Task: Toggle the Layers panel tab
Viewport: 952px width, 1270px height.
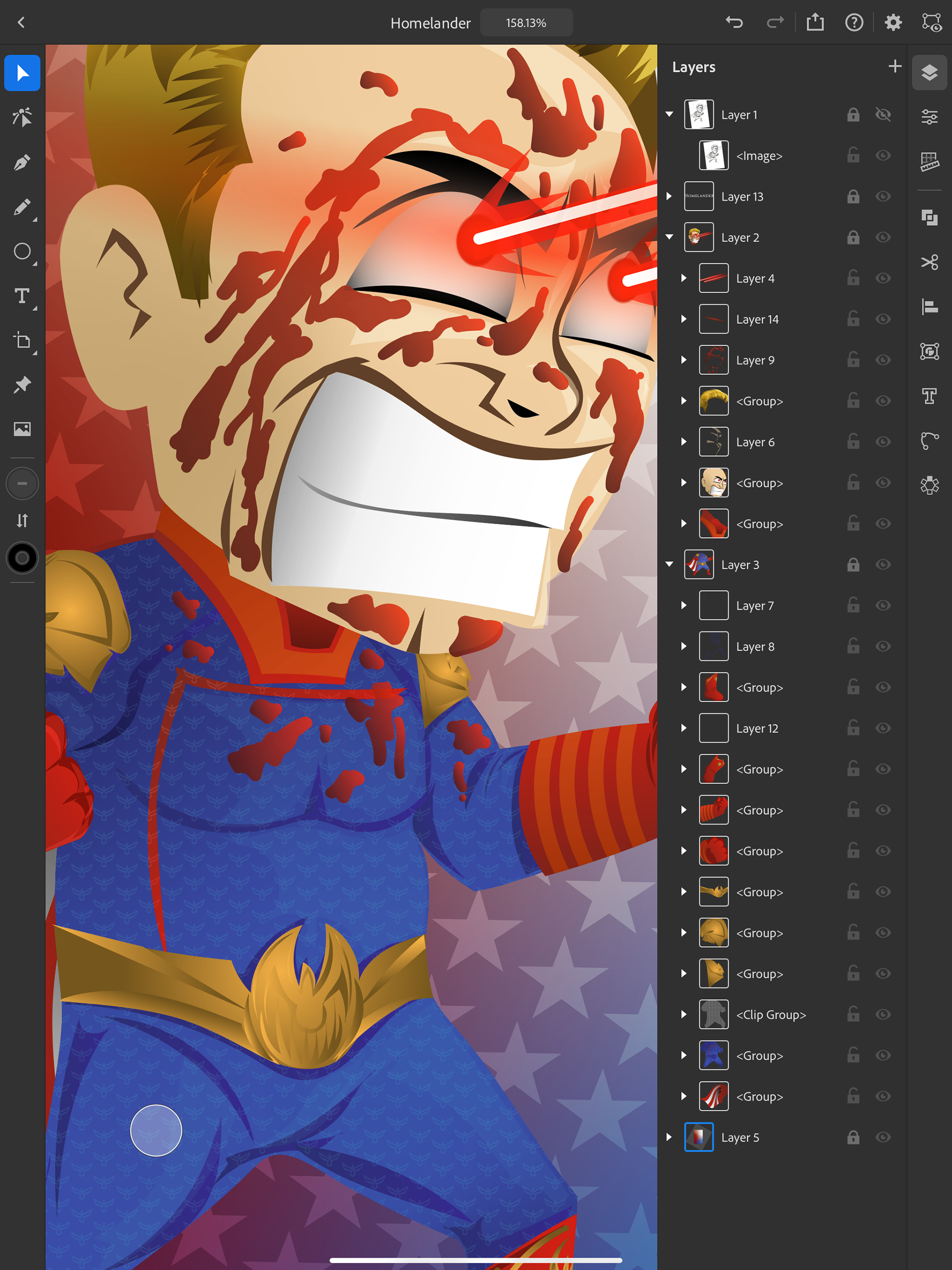Action: coord(929,73)
